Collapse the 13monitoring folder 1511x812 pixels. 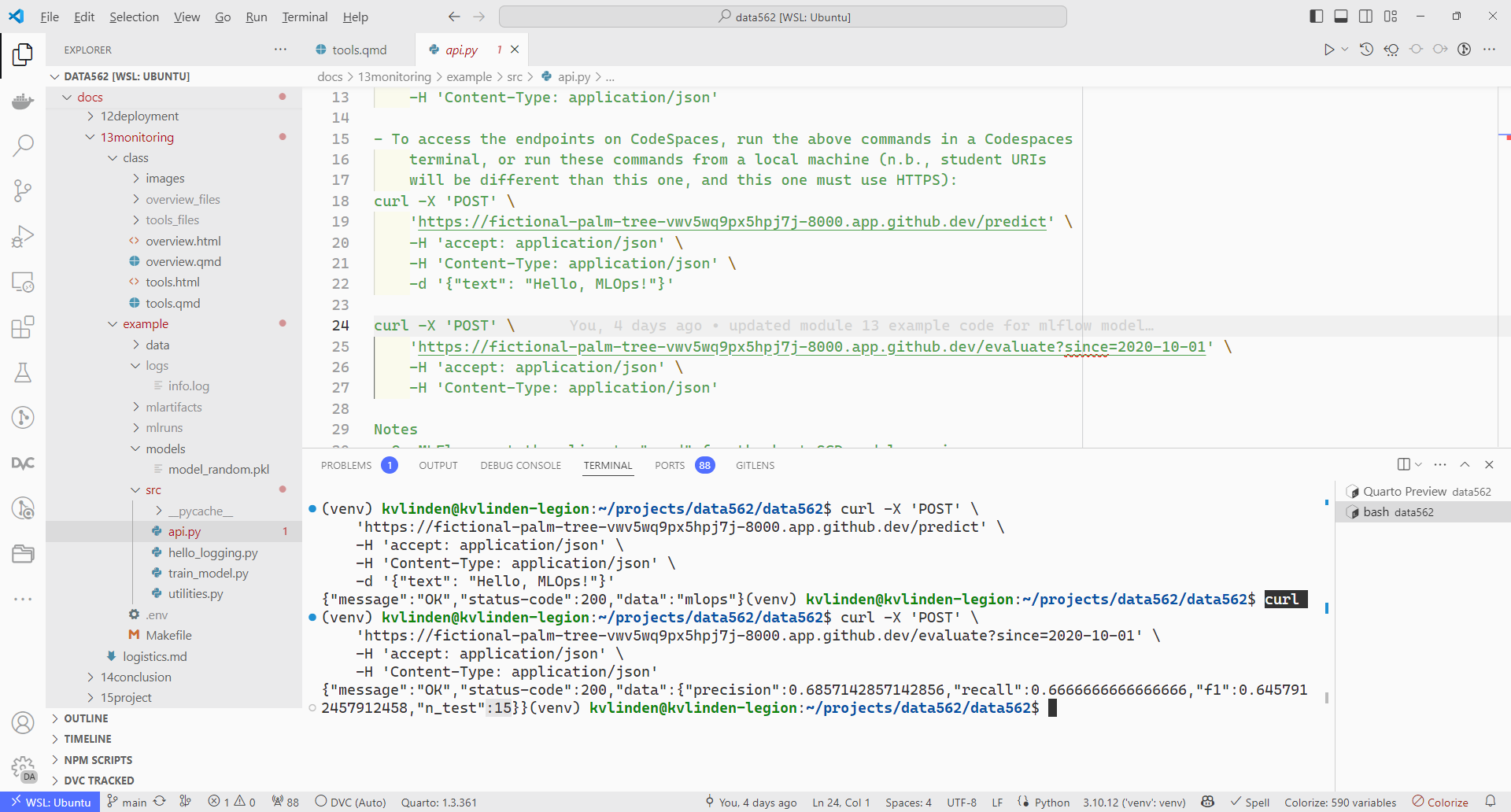coord(136,137)
